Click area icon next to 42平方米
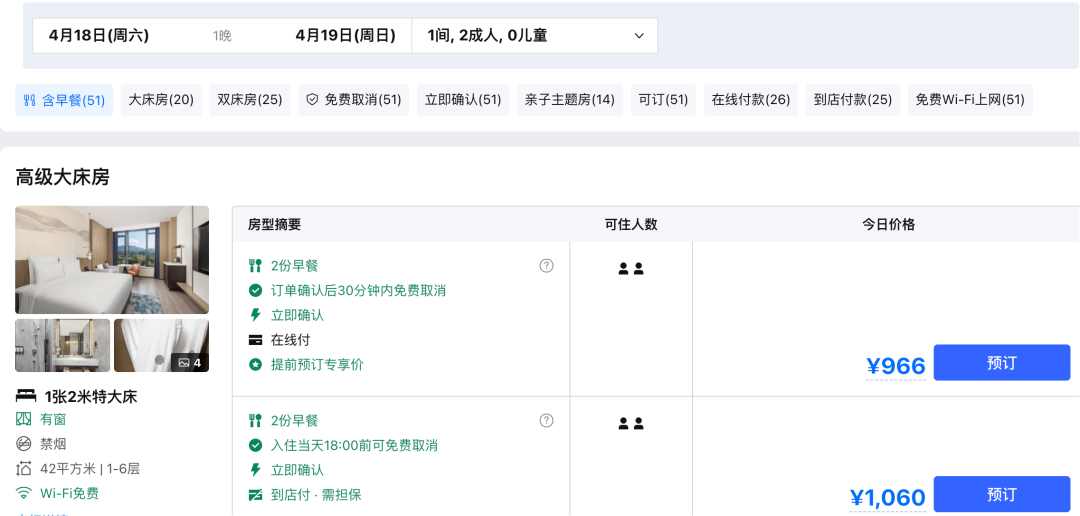The height and width of the screenshot is (516, 1080). coord(24,469)
